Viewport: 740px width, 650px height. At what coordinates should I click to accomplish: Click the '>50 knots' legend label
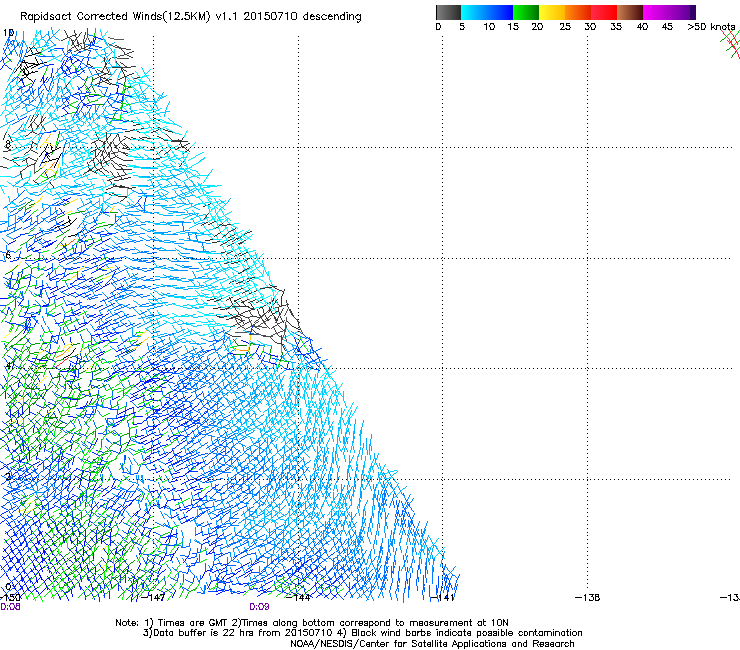pos(711,27)
